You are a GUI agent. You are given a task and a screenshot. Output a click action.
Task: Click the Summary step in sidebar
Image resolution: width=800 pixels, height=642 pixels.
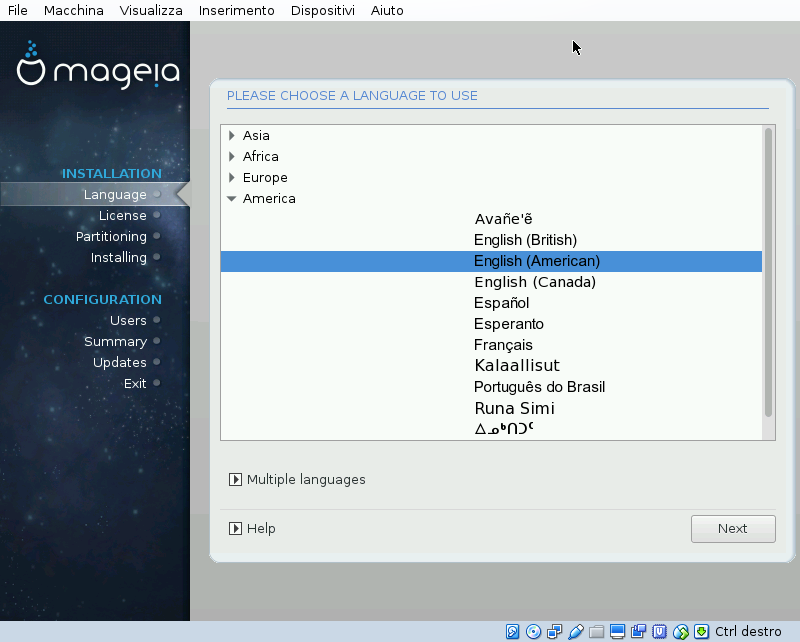click(115, 341)
